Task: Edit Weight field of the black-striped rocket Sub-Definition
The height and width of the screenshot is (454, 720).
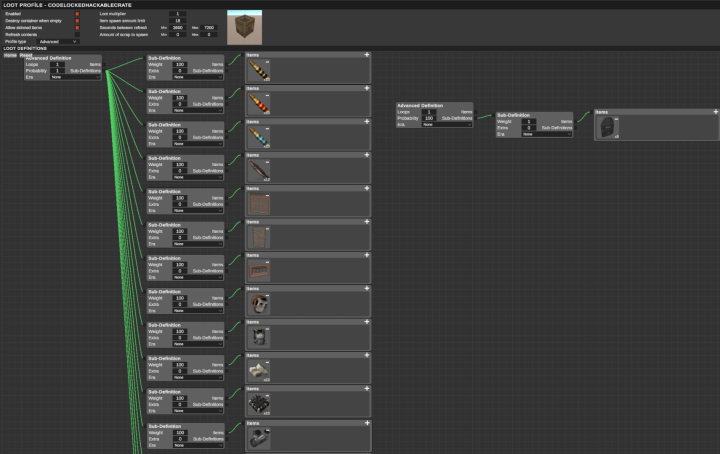Action: coord(180,65)
